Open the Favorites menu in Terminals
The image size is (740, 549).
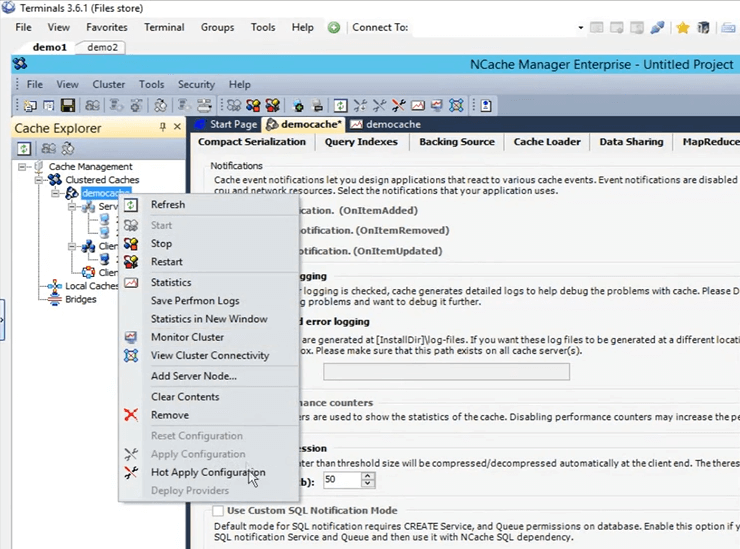(x=107, y=27)
